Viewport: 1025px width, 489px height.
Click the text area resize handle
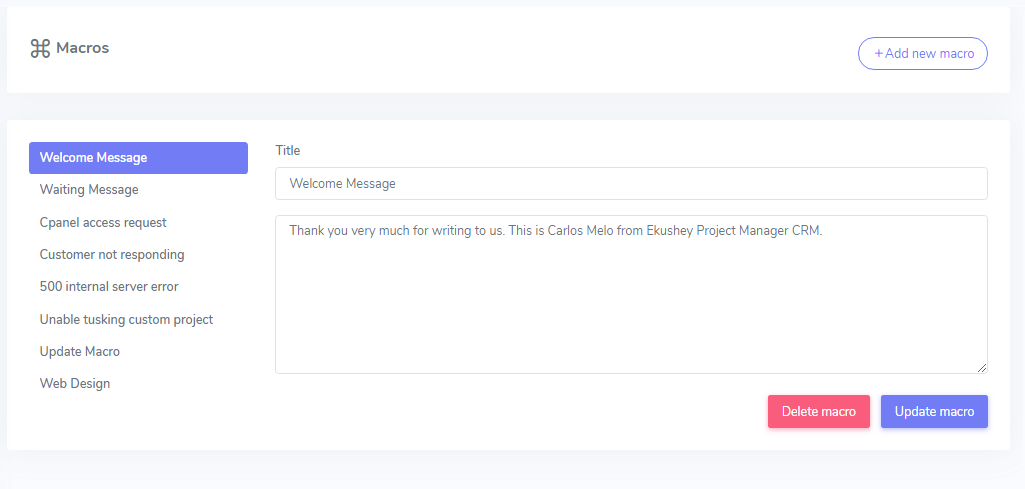(982, 368)
